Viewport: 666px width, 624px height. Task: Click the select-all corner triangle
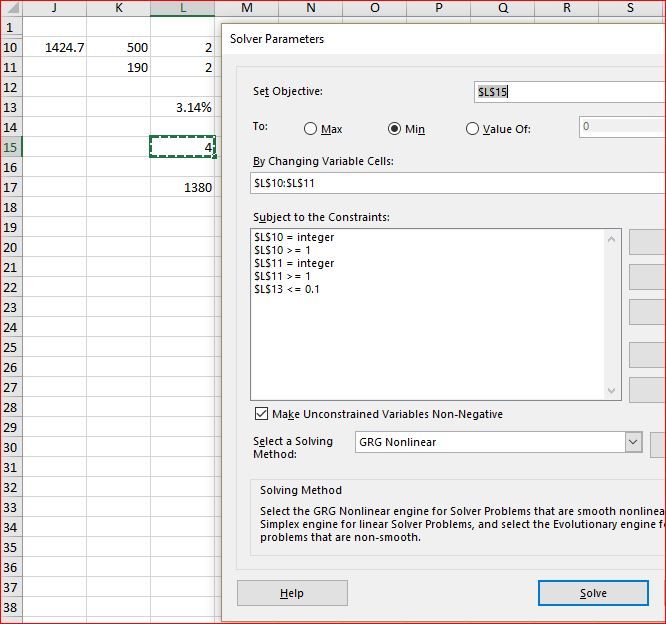coord(11,8)
